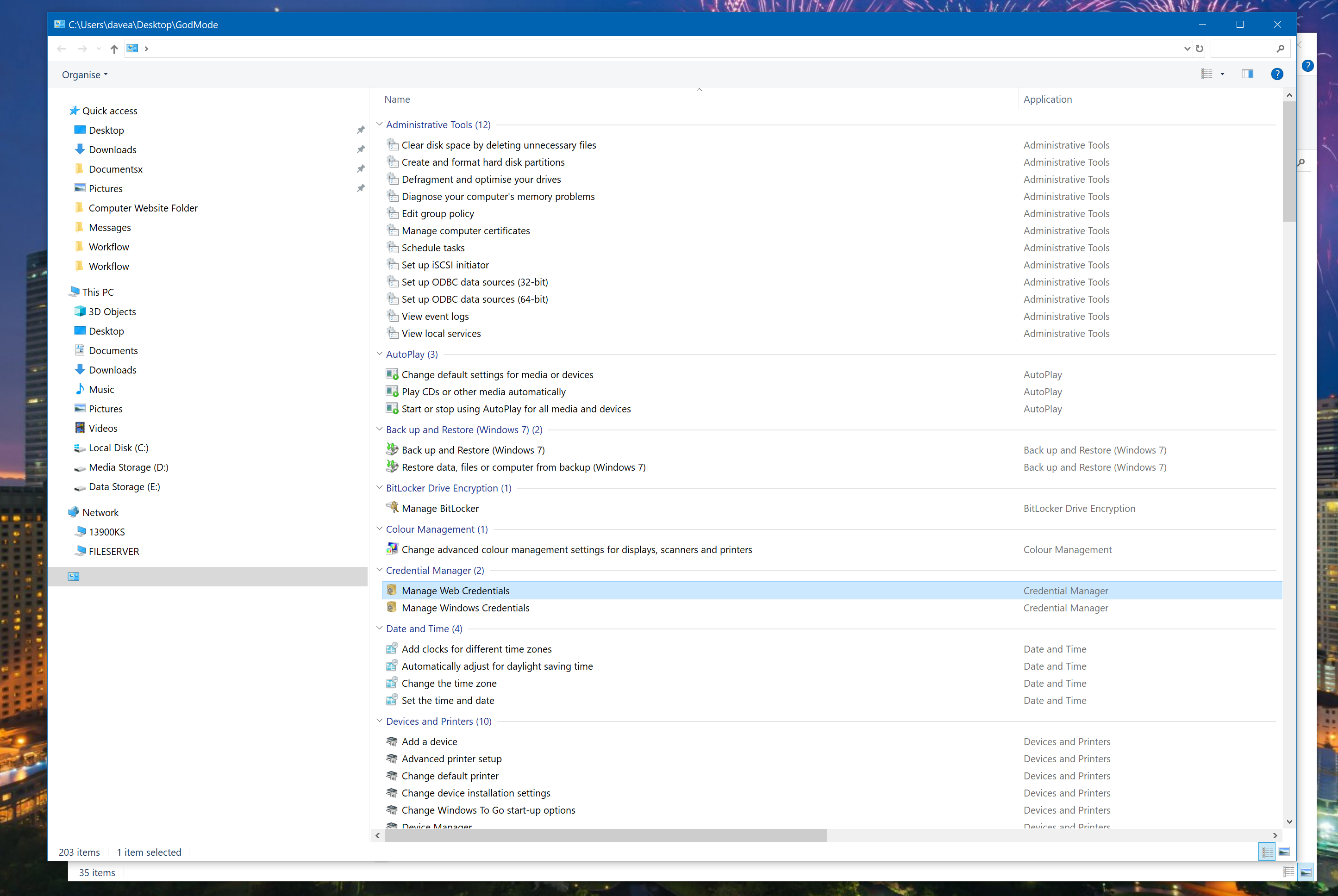Click the search magnifier icon
Screen dimensions: 1338x896
[x=1280, y=49]
